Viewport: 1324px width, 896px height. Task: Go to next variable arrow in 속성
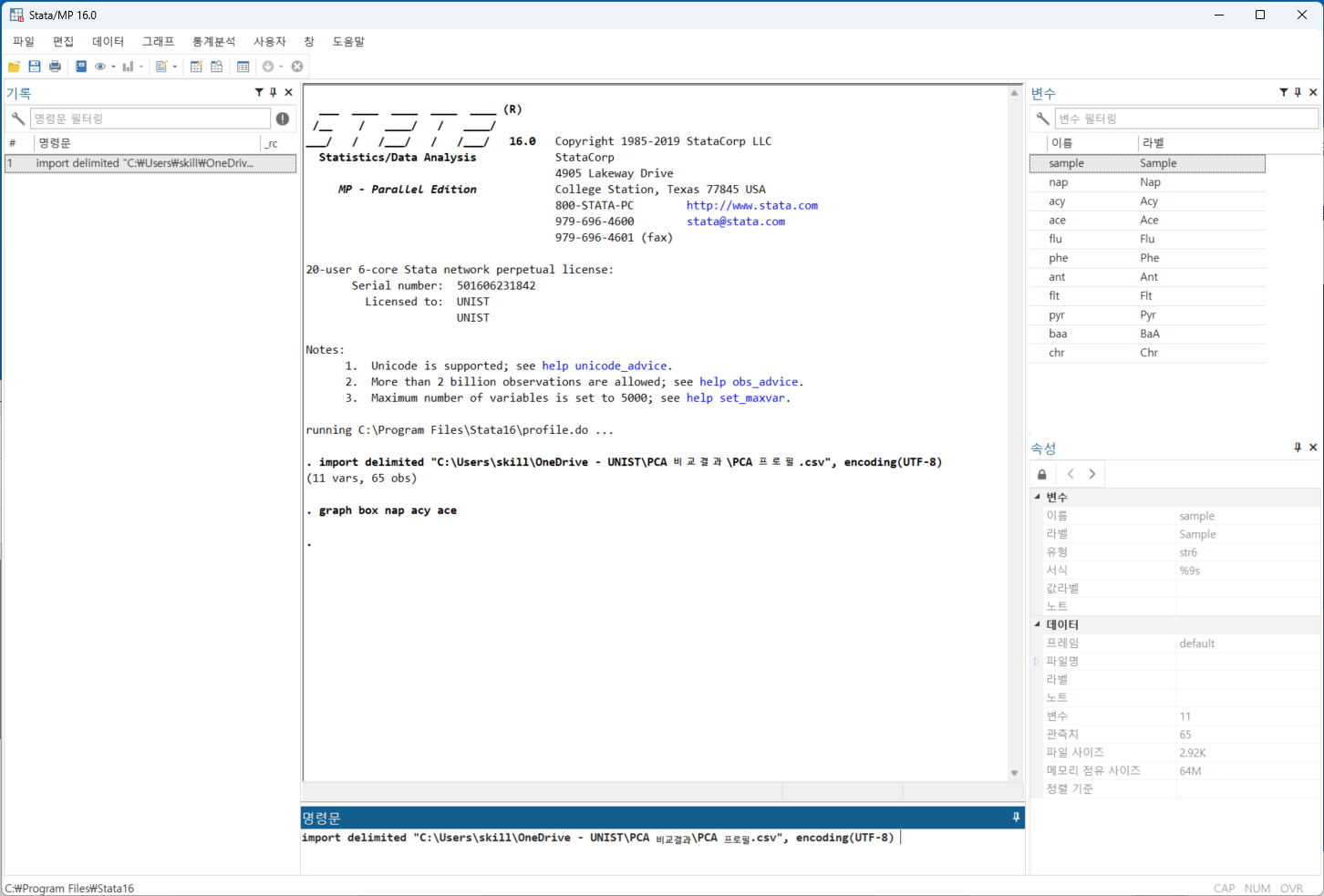tap(1092, 474)
